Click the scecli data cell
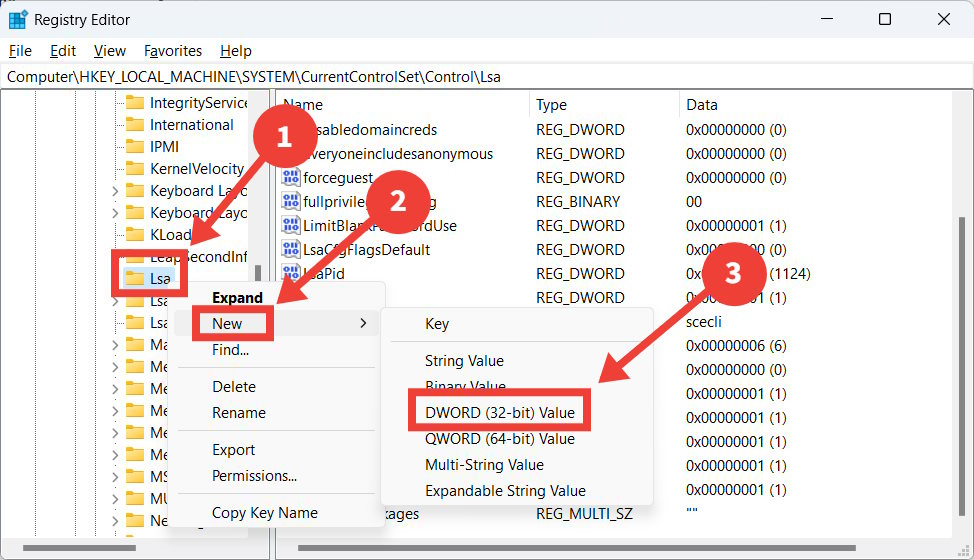The image size is (974, 560). pyautogui.click(x=704, y=322)
